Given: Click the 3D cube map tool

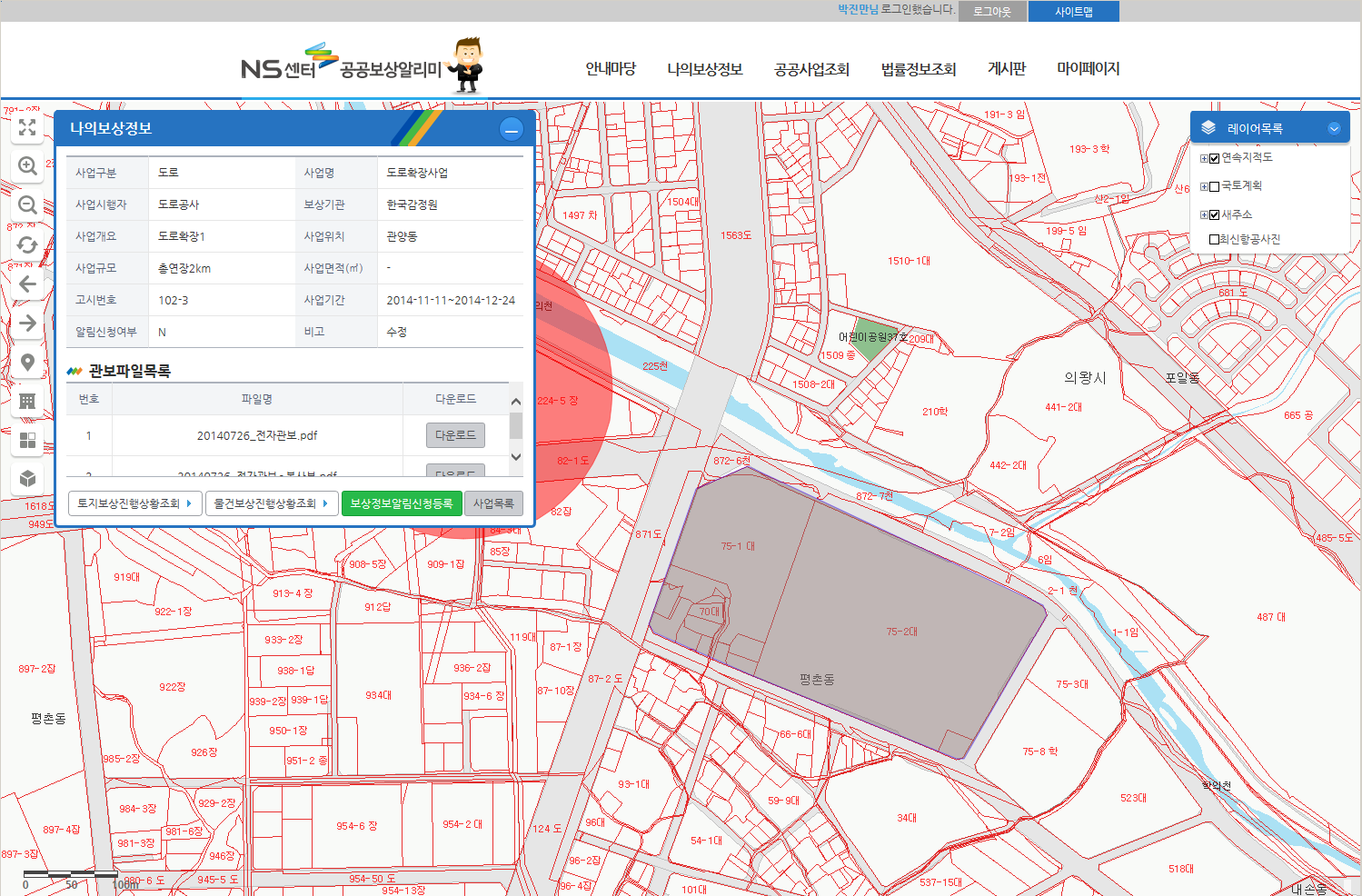Looking at the screenshot, I should (27, 479).
